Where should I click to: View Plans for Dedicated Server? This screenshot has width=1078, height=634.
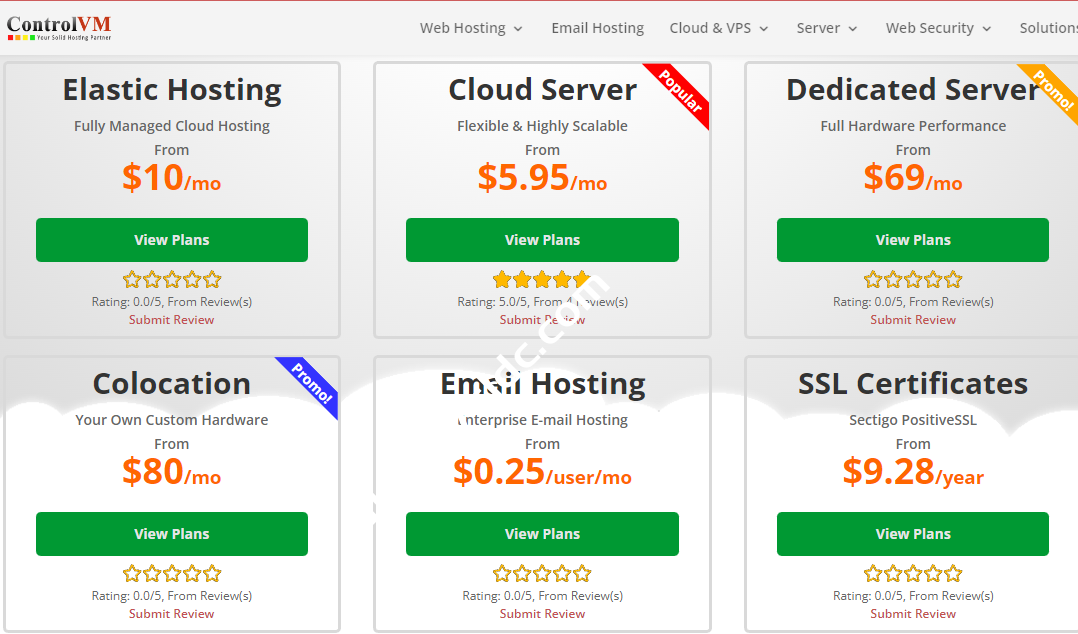(x=912, y=240)
